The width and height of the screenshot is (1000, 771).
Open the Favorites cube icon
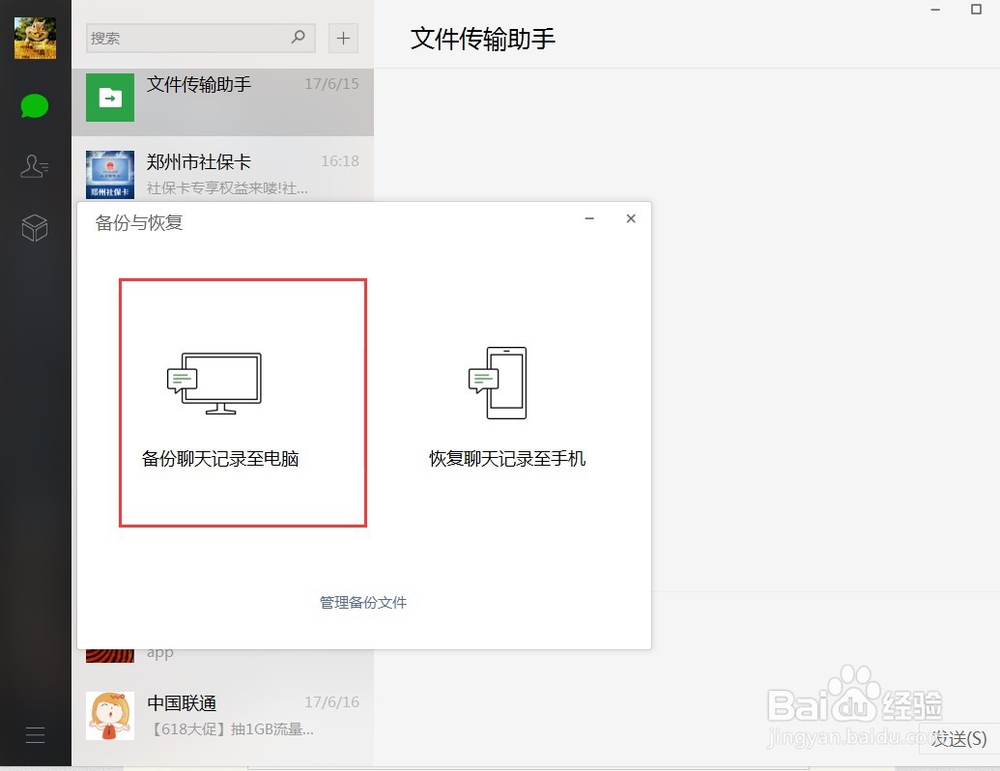(34, 228)
